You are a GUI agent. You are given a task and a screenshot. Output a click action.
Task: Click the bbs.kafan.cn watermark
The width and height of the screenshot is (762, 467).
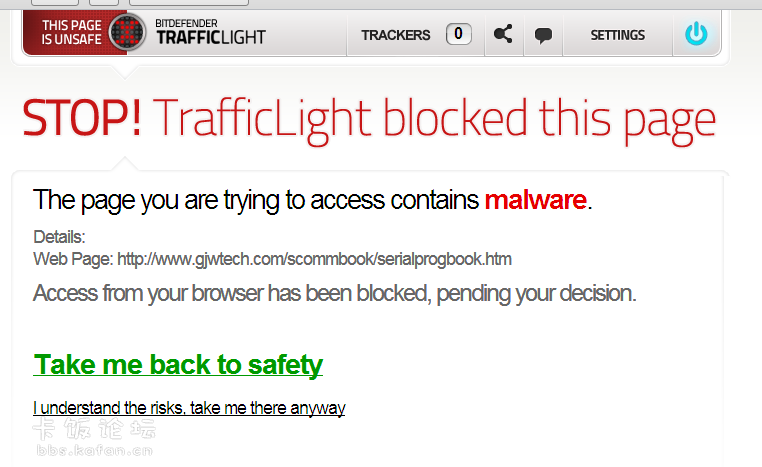coord(94,450)
